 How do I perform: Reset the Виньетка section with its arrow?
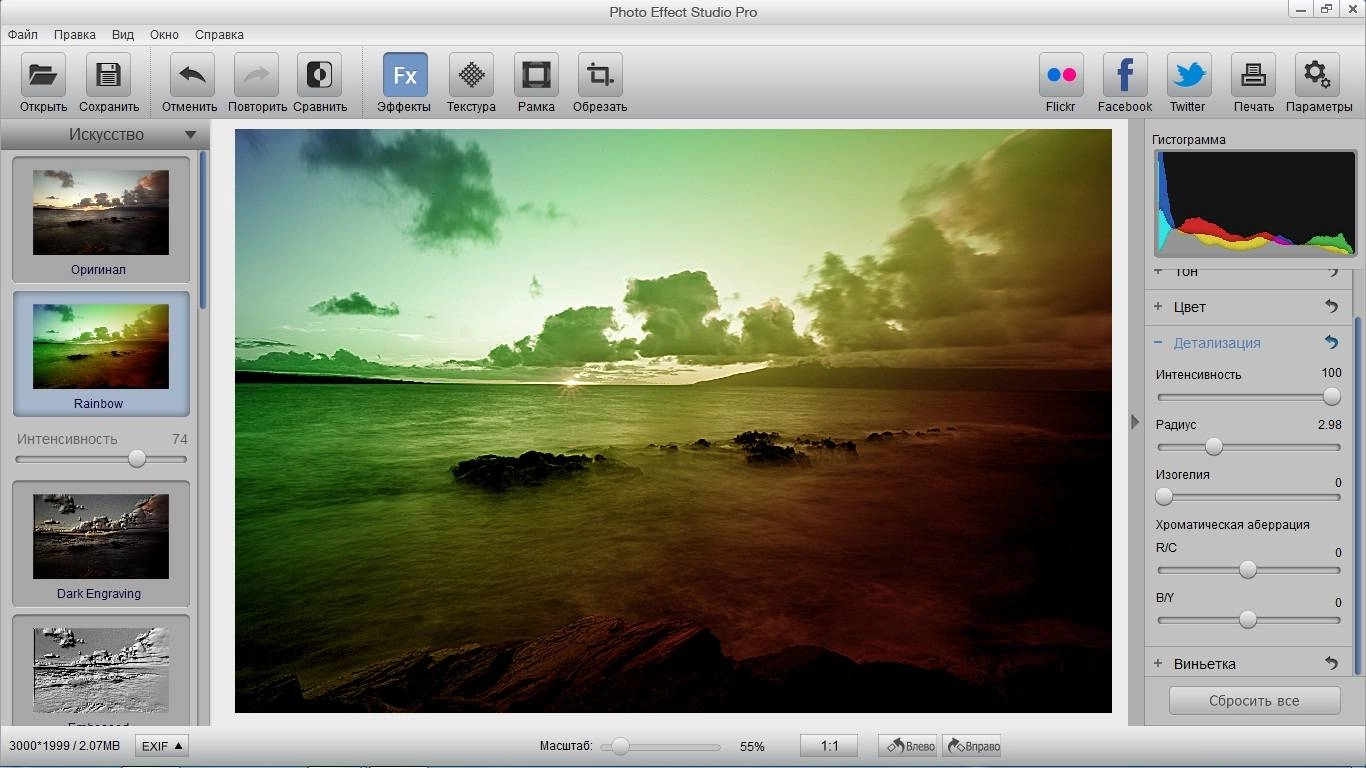pos(1331,663)
